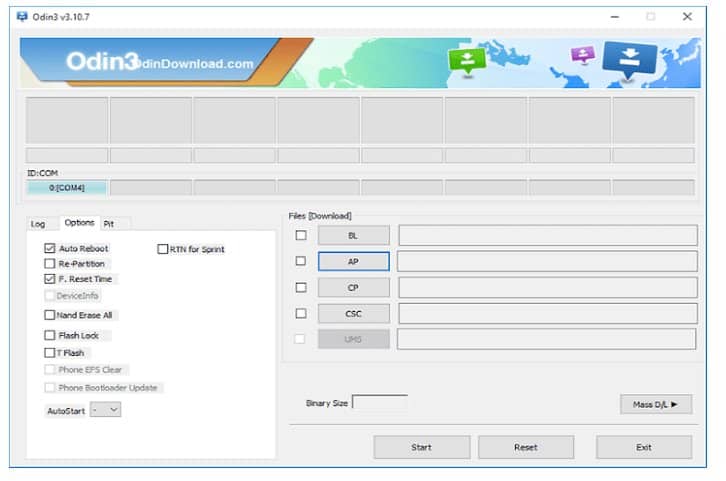This screenshot has width=726, height=481.
Task: Tick the checkbox next to CSC
Action: point(301,313)
